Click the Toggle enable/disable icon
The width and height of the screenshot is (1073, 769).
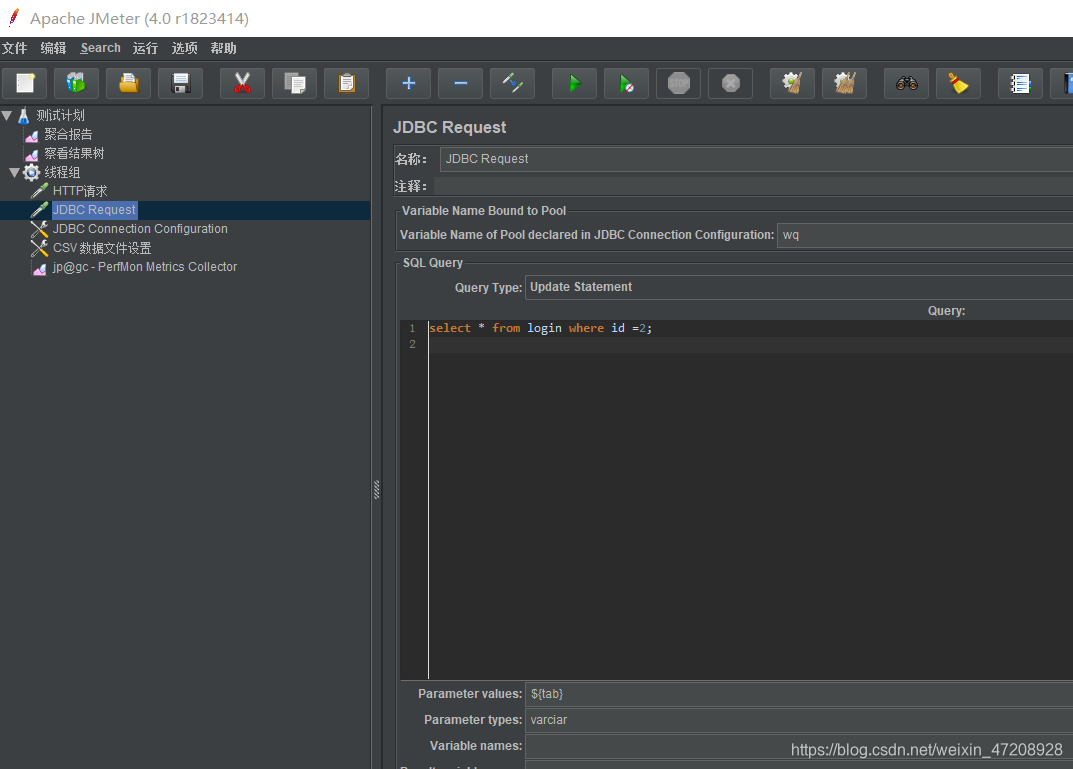[513, 83]
